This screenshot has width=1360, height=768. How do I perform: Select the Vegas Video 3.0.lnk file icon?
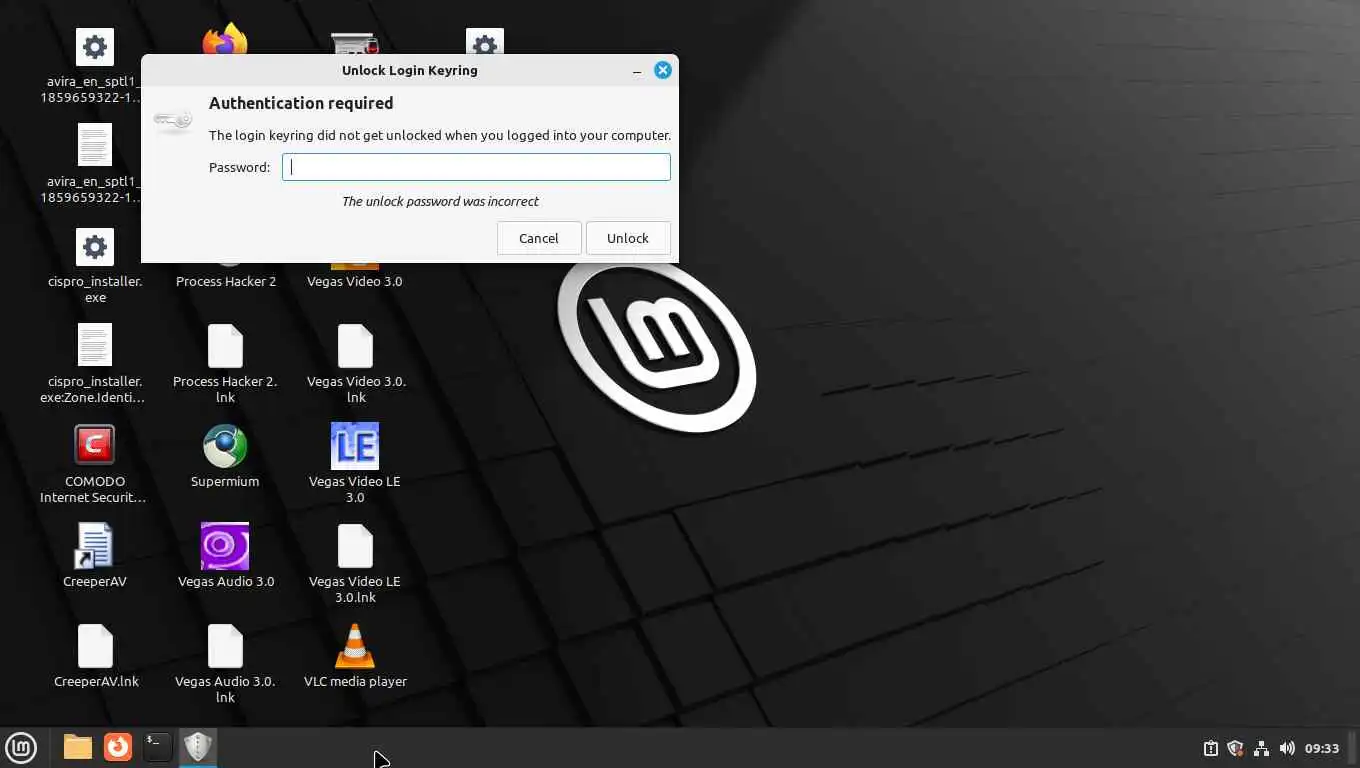[355, 346]
